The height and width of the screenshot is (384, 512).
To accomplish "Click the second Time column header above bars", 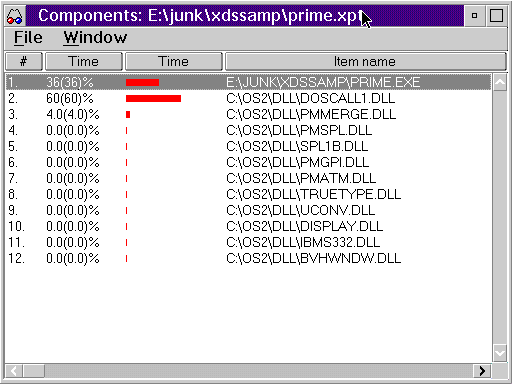I will 173,61.
